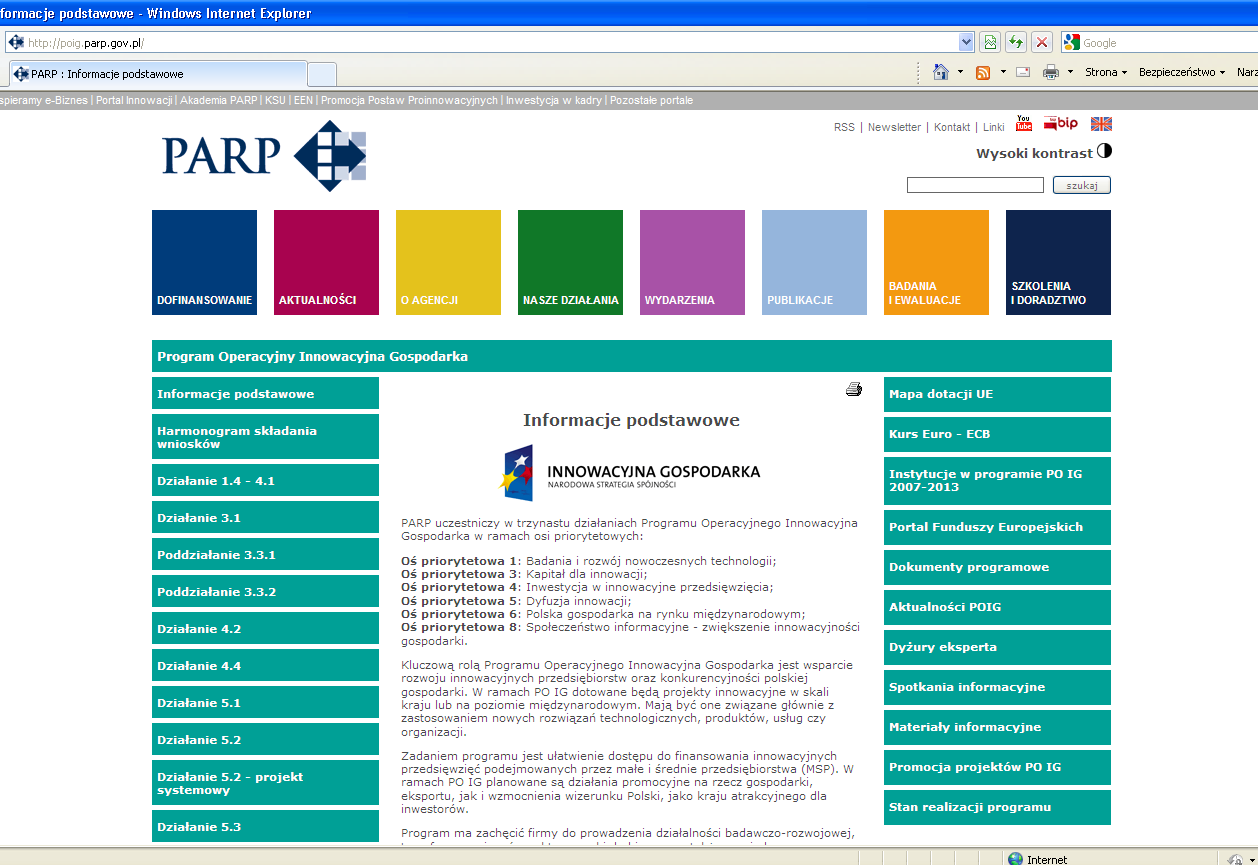The height and width of the screenshot is (865, 1258).
Task: Open the Aktualności navigation tile
Action: pos(326,262)
